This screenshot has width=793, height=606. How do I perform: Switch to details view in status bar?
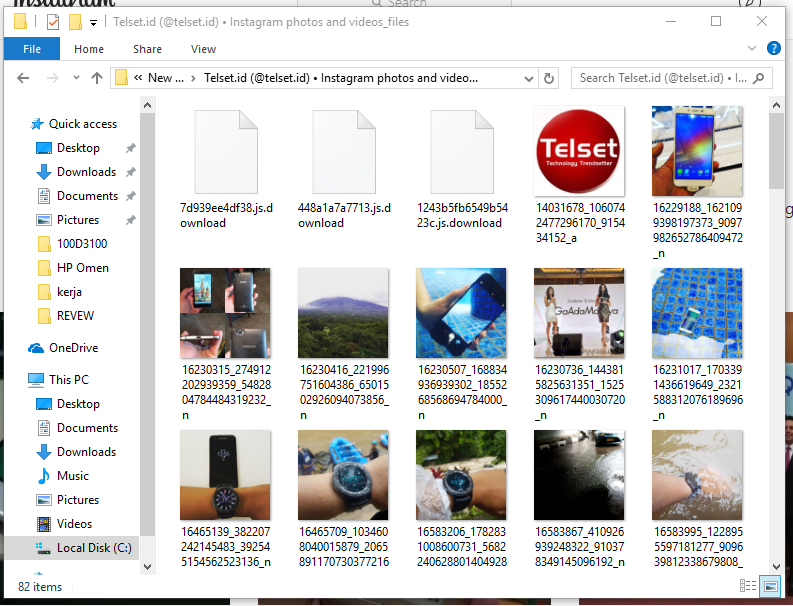[x=748, y=586]
